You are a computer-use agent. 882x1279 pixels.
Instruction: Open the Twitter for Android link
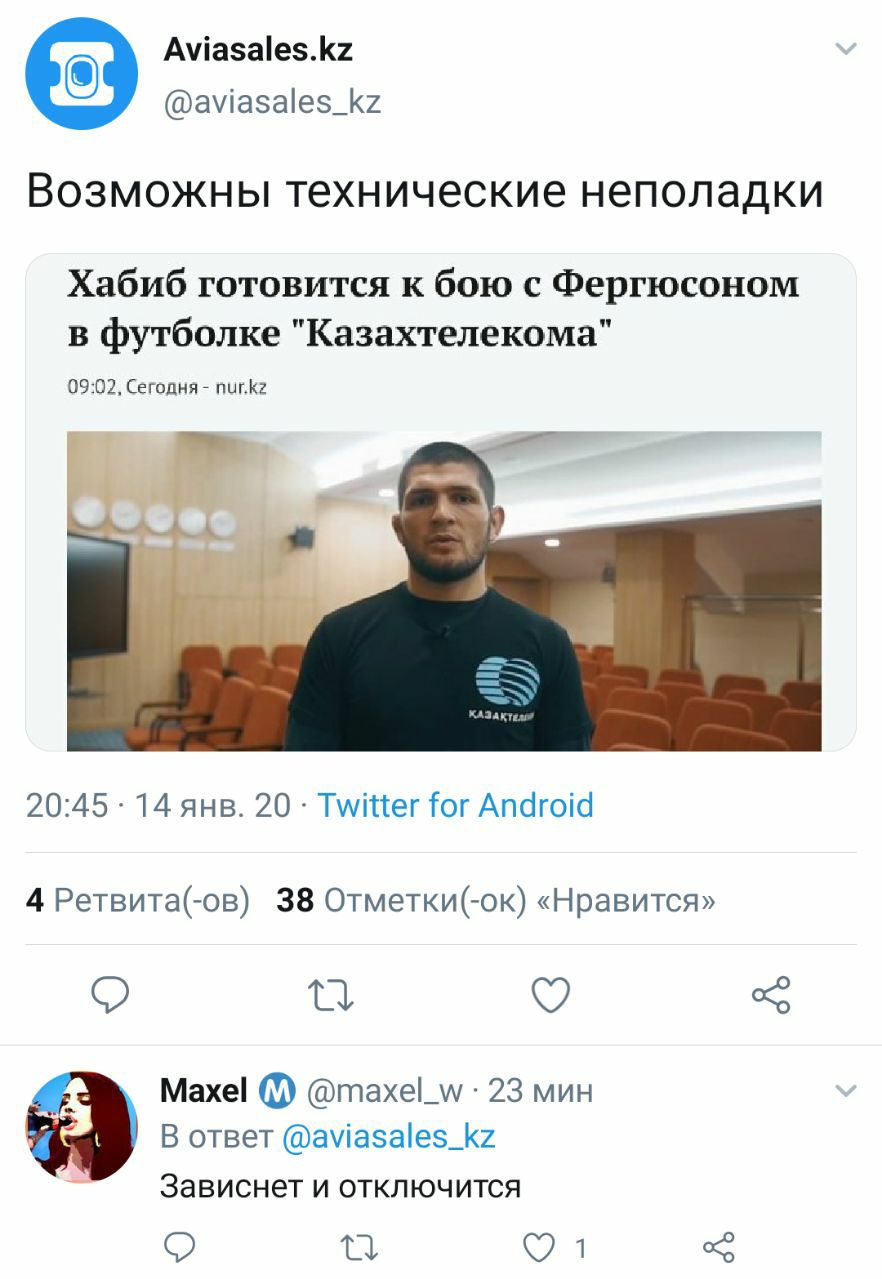coord(455,805)
